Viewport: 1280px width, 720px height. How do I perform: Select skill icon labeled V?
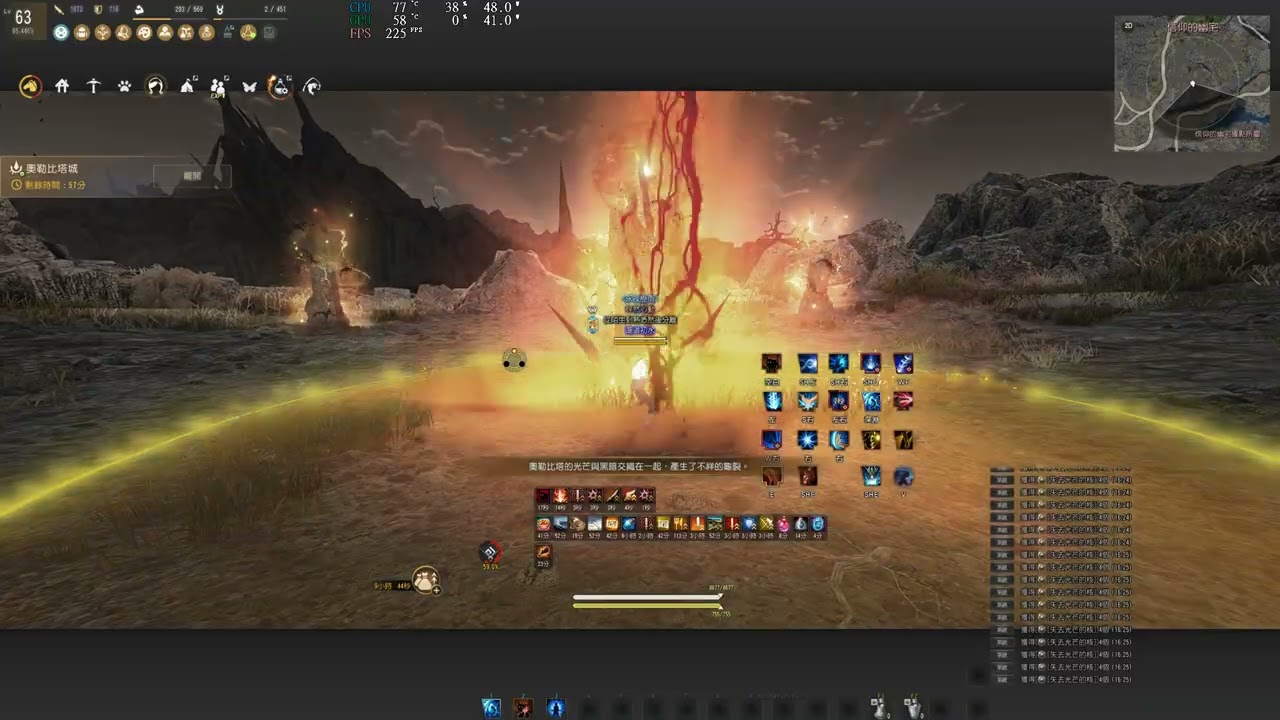[x=903, y=476]
